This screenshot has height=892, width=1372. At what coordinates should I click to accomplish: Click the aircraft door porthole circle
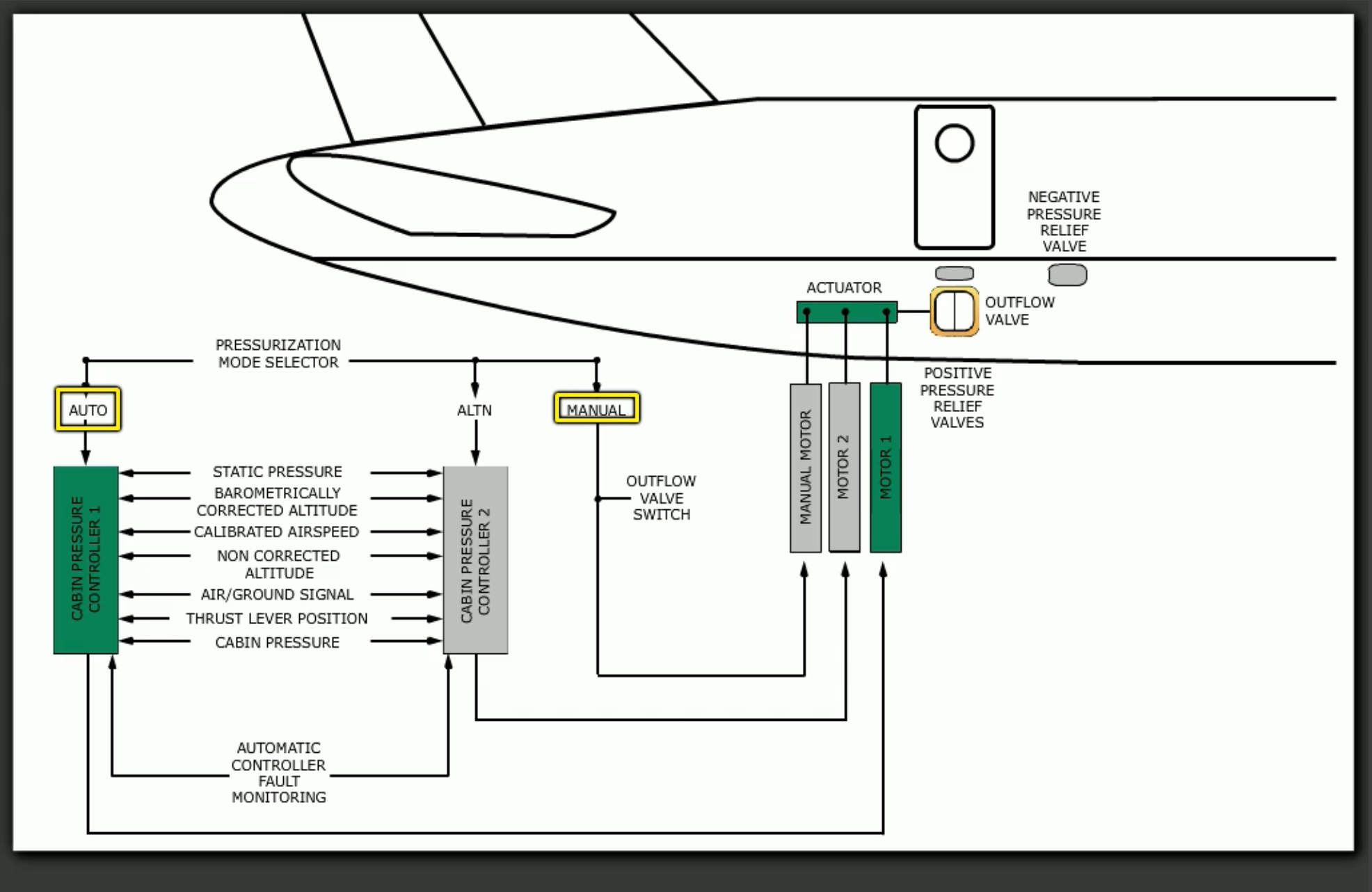click(x=954, y=143)
